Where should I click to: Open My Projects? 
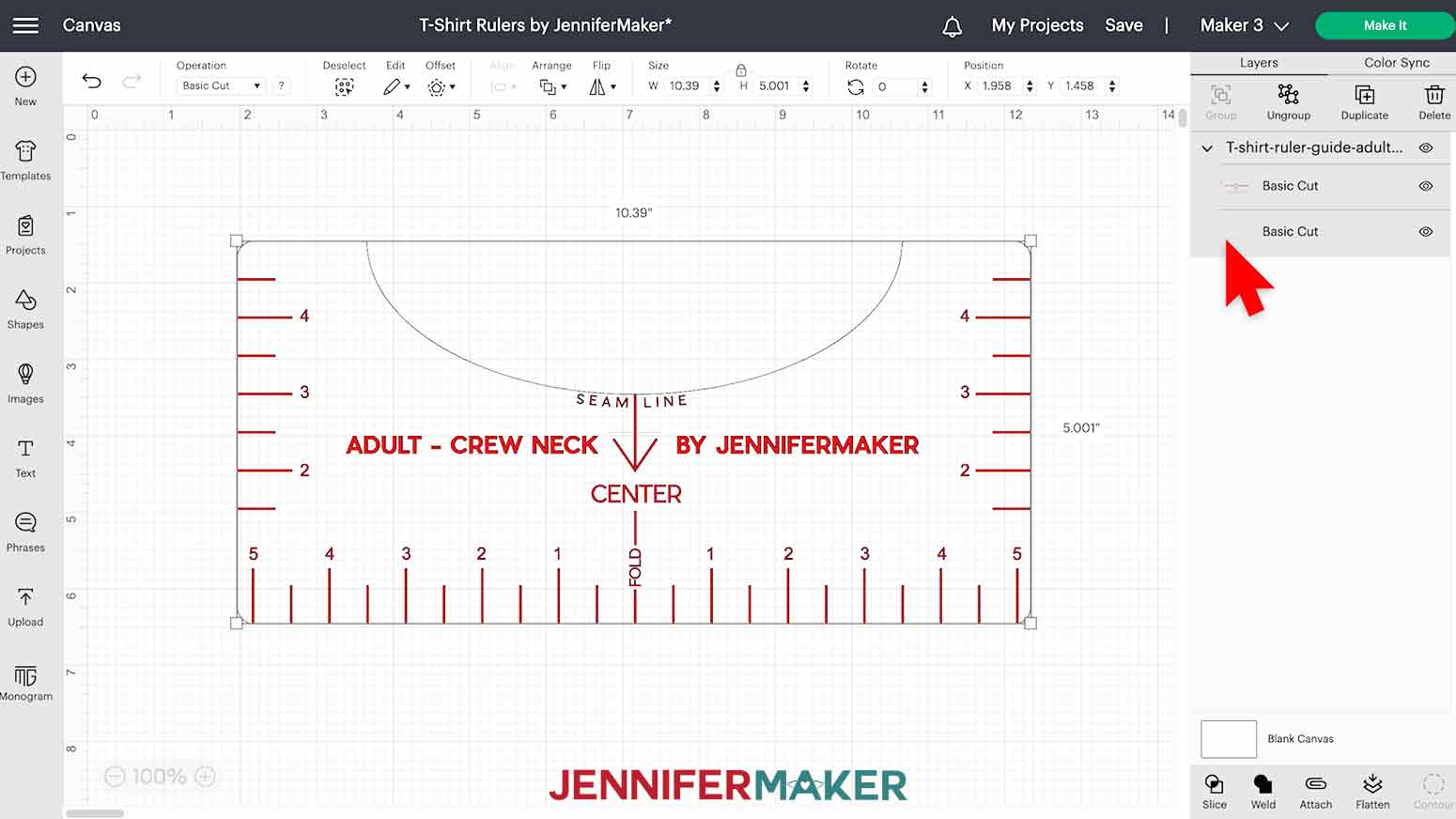[x=1037, y=25]
